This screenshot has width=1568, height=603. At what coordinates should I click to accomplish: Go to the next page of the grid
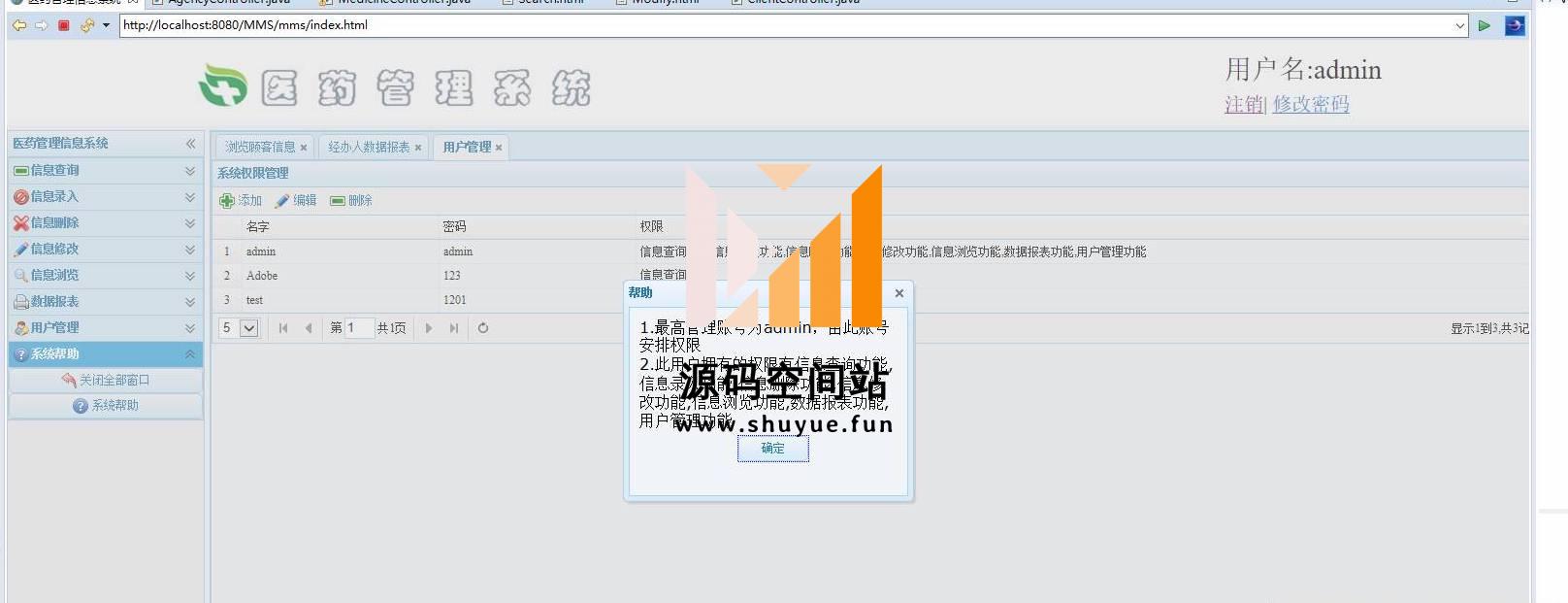[429, 328]
